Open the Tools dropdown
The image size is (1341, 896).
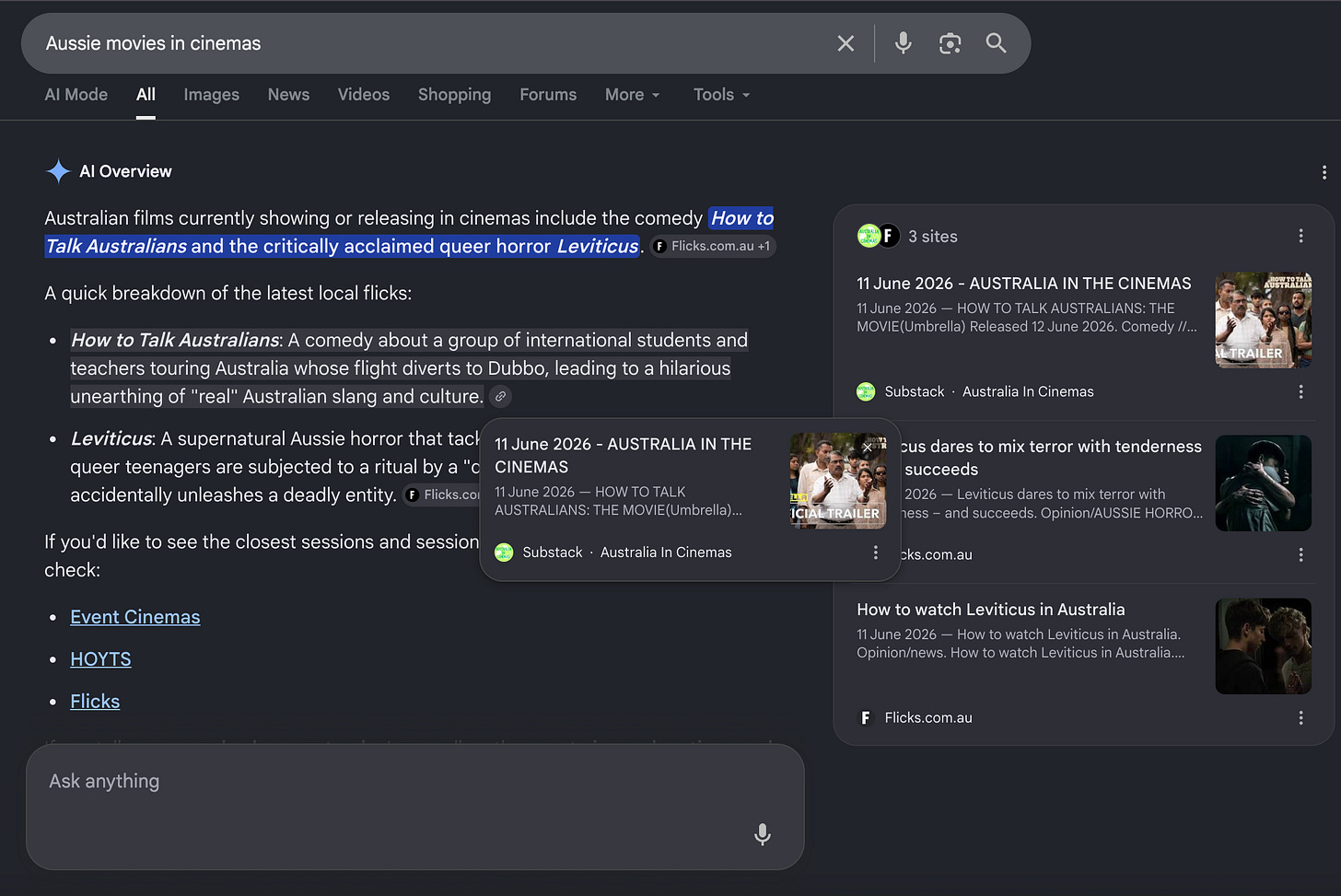point(722,95)
